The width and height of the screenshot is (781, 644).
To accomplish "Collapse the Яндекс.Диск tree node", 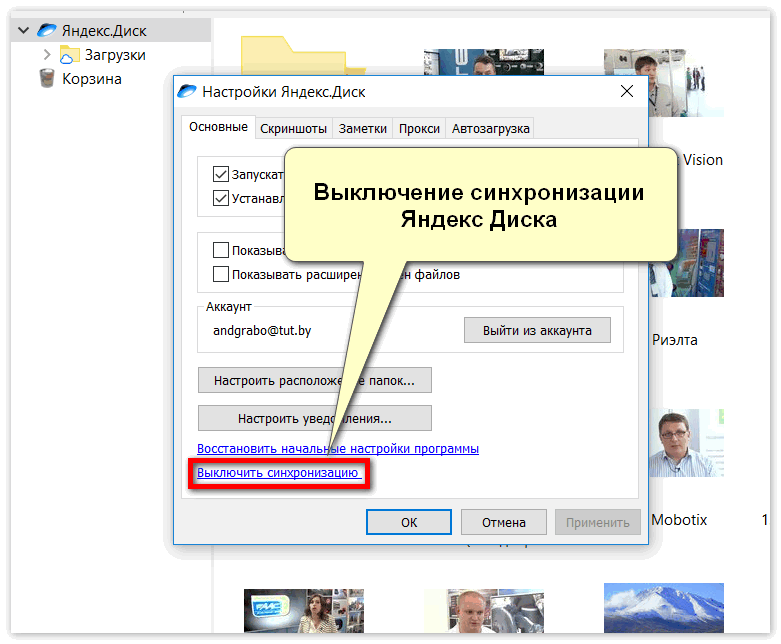I will pyautogui.click(x=23, y=30).
